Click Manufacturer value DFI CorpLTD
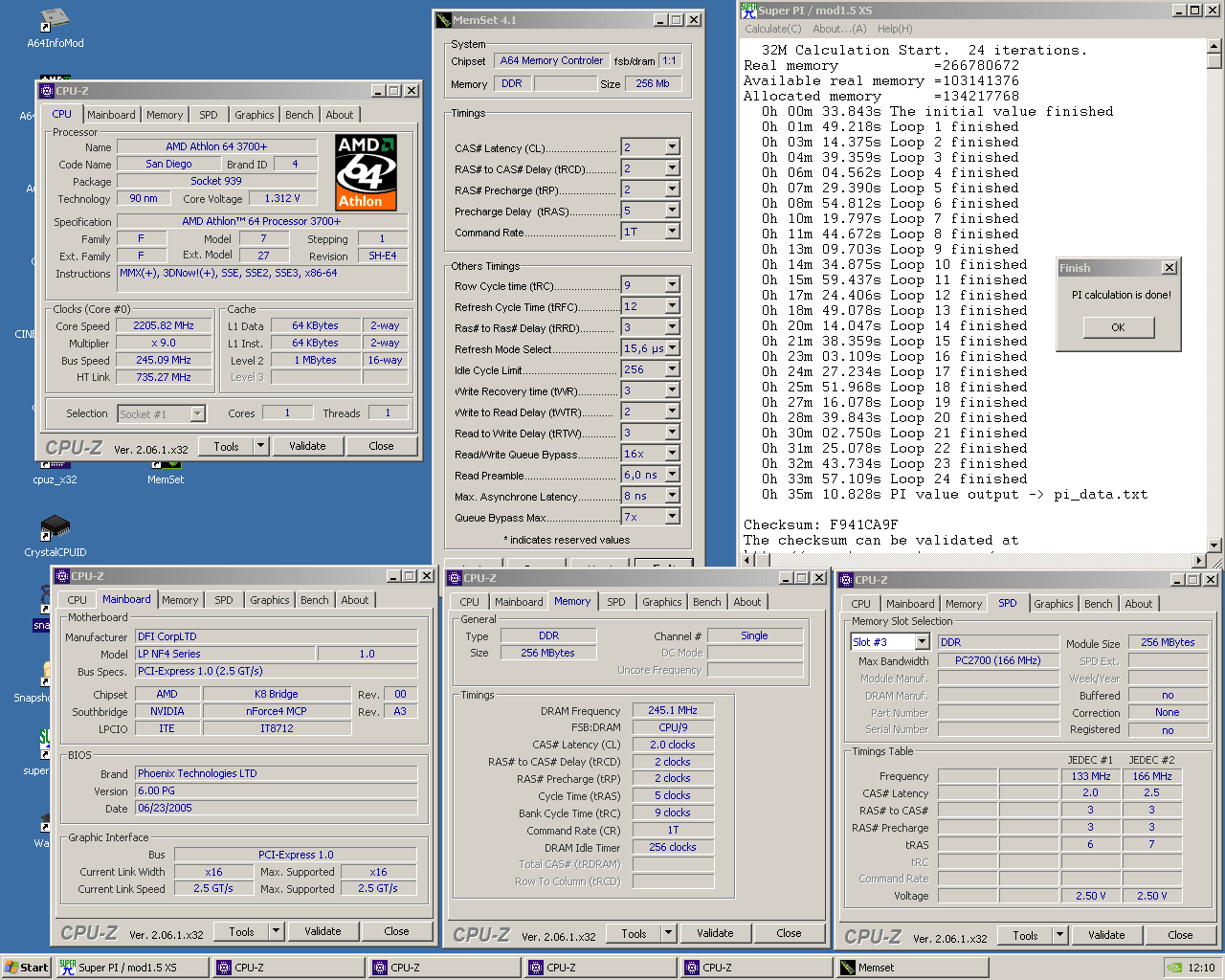1225x980 pixels. coord(276,636)
